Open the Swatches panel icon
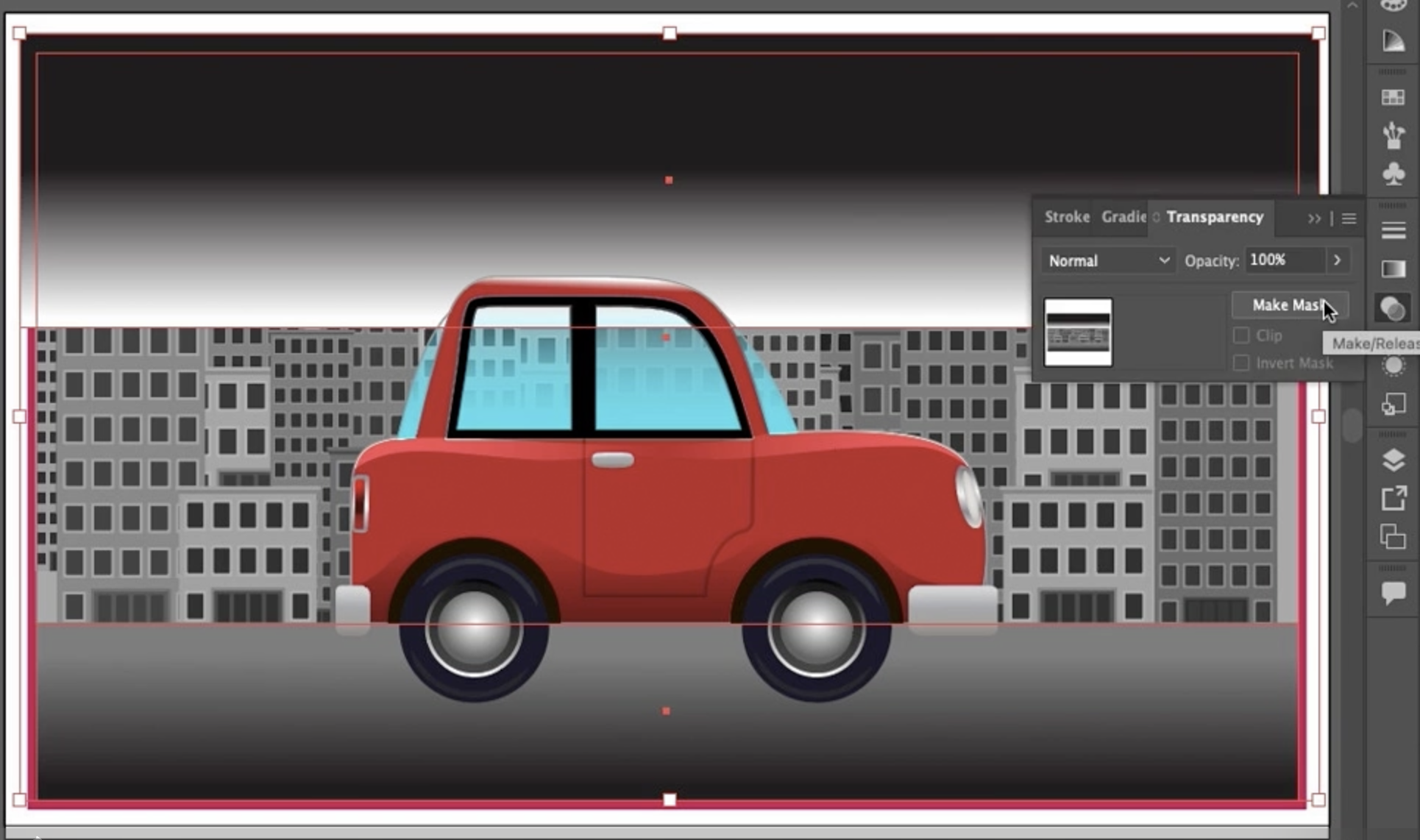The image size is (1420, 840). [x=1393, y=97]
